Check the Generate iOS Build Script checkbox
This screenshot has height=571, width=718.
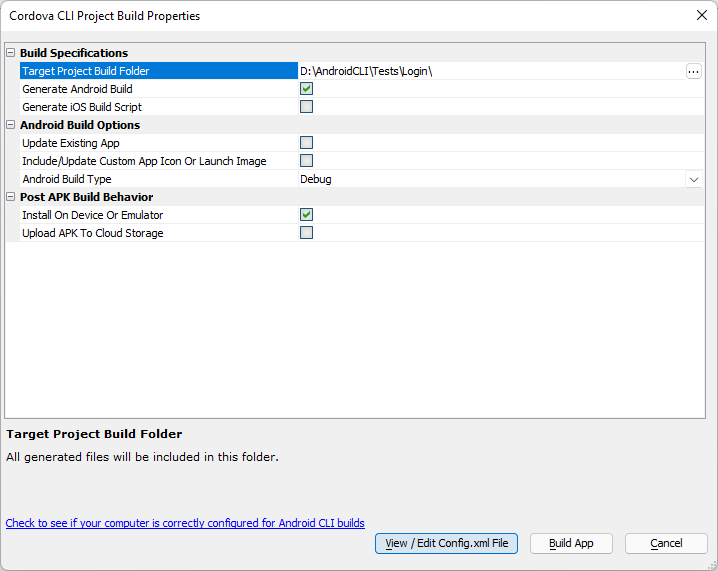click(x=306, y=107)
